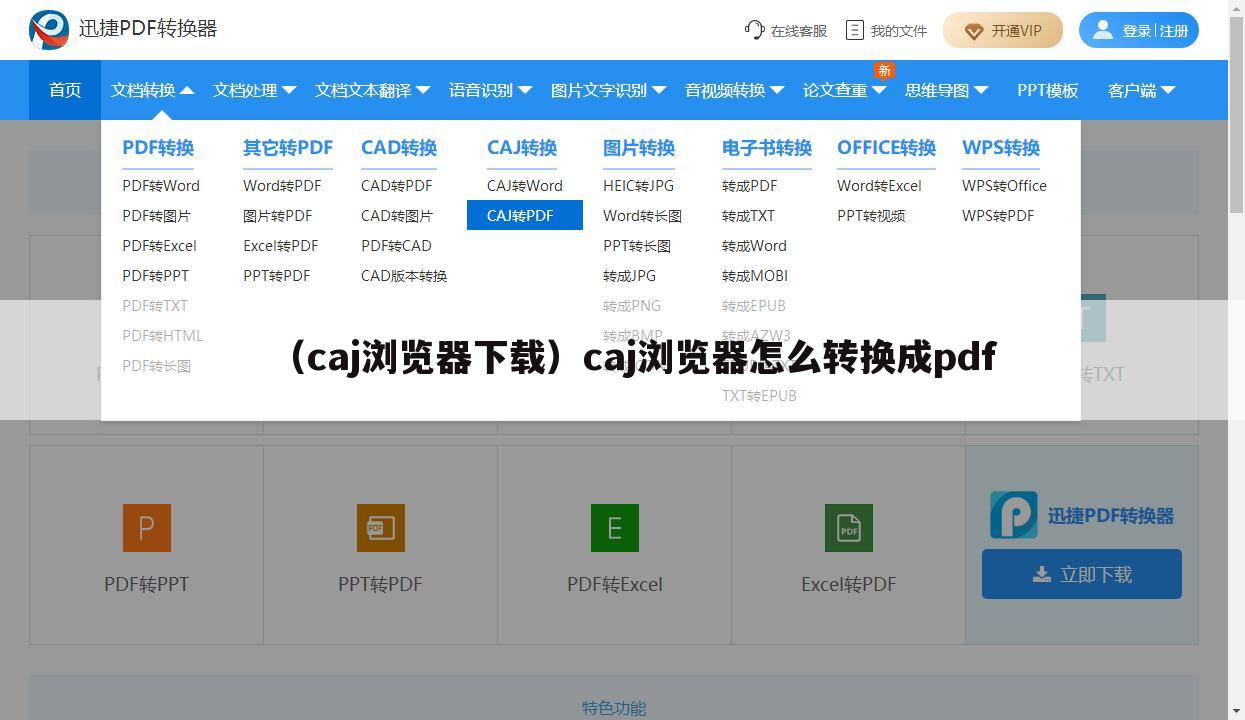Expand the 图片文字识别 dropdown

pyautogui.click(x=659, y=90)
